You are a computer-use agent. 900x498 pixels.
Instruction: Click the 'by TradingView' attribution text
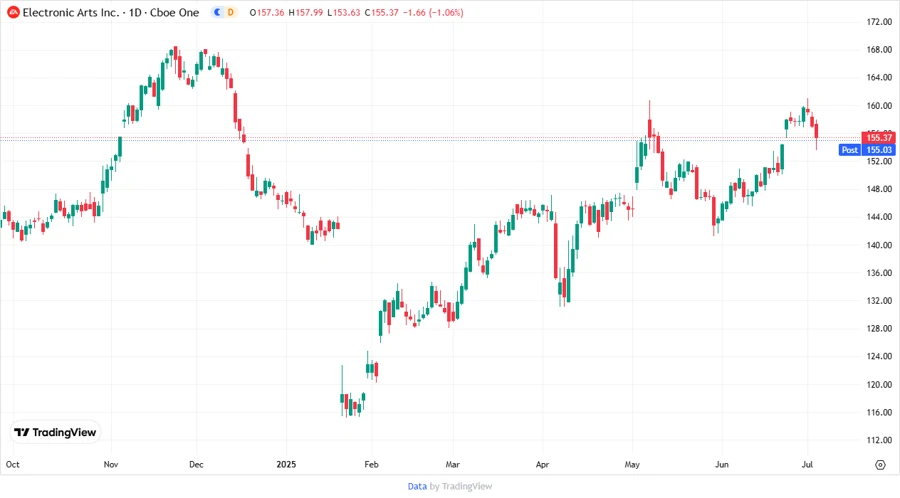[461, 486]
